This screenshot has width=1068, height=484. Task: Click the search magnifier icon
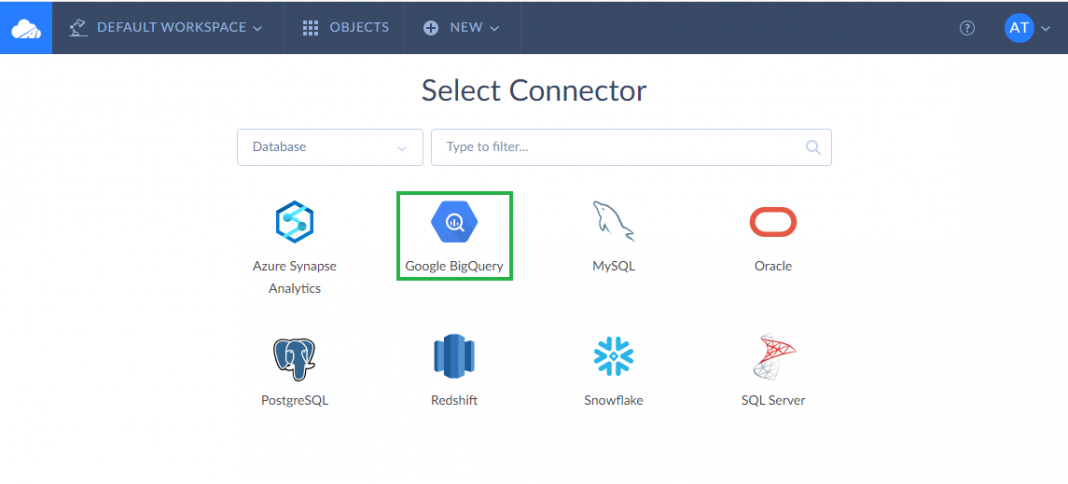click(x=813, y=147)
